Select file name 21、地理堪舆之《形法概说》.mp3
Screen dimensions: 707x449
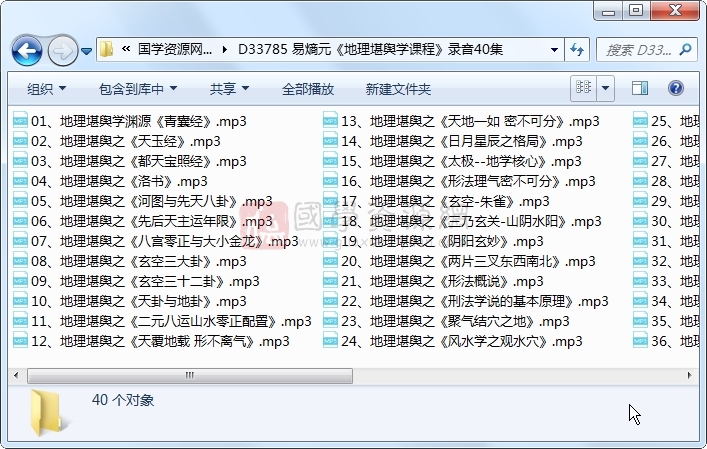pyautogui.click(x=442, y=281)
